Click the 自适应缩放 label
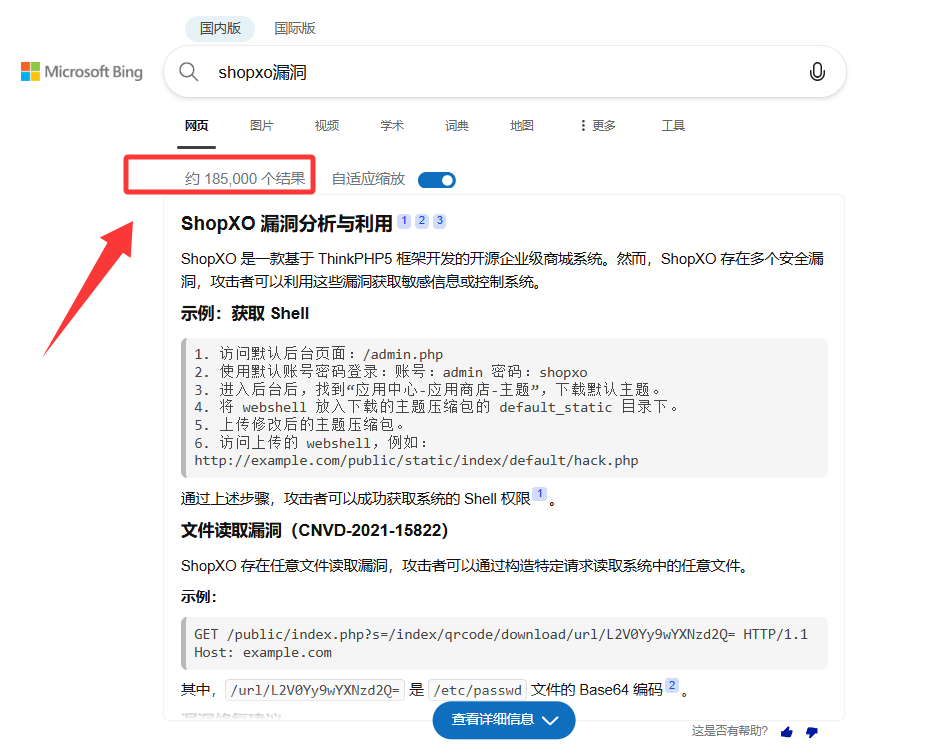The width and height of the screenshot is (949, 746). pos(368,179)
